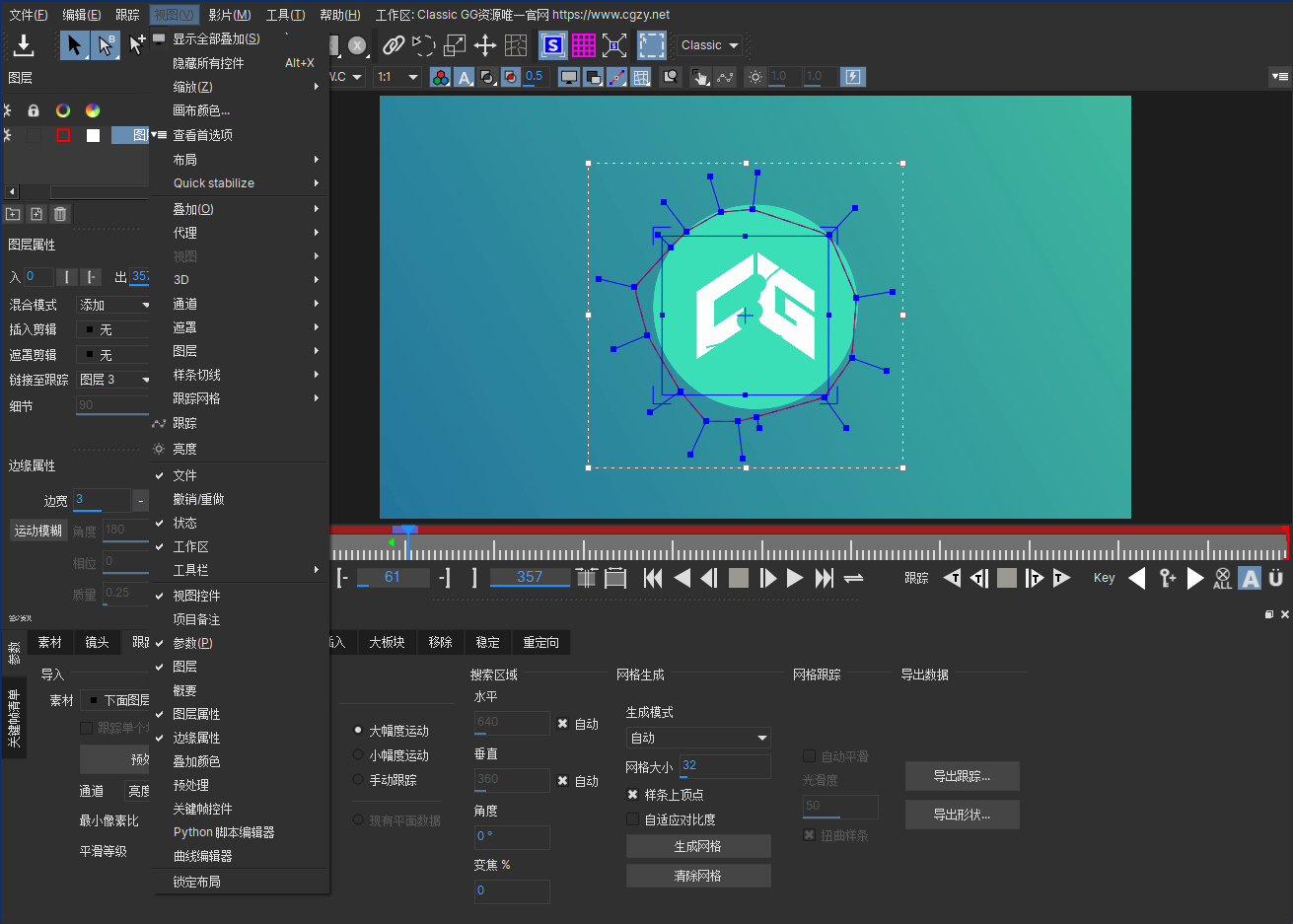Image resolution: width=1293 pixels, height=924 pixels.
Task: Click the 网格大小 input field
Action: click(x=724, y=766)
